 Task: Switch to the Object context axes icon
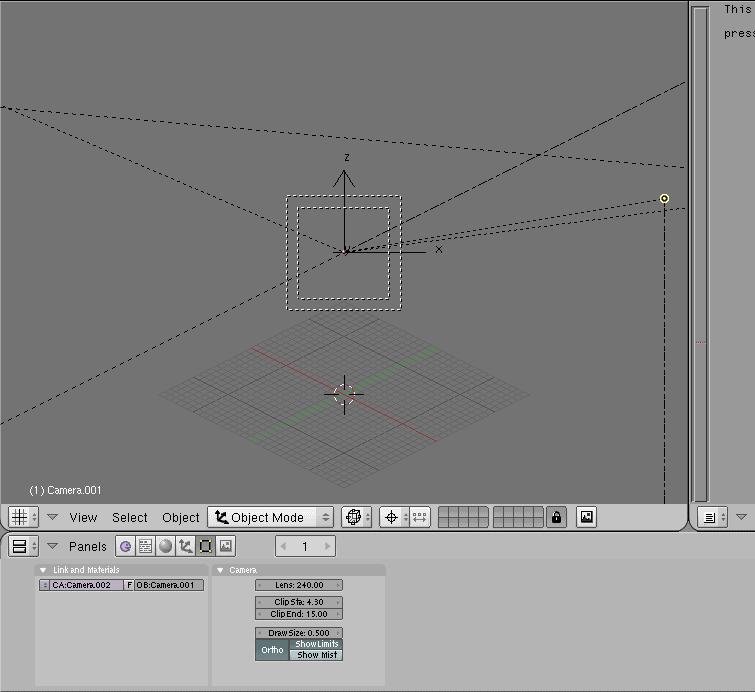click(185, 546)
